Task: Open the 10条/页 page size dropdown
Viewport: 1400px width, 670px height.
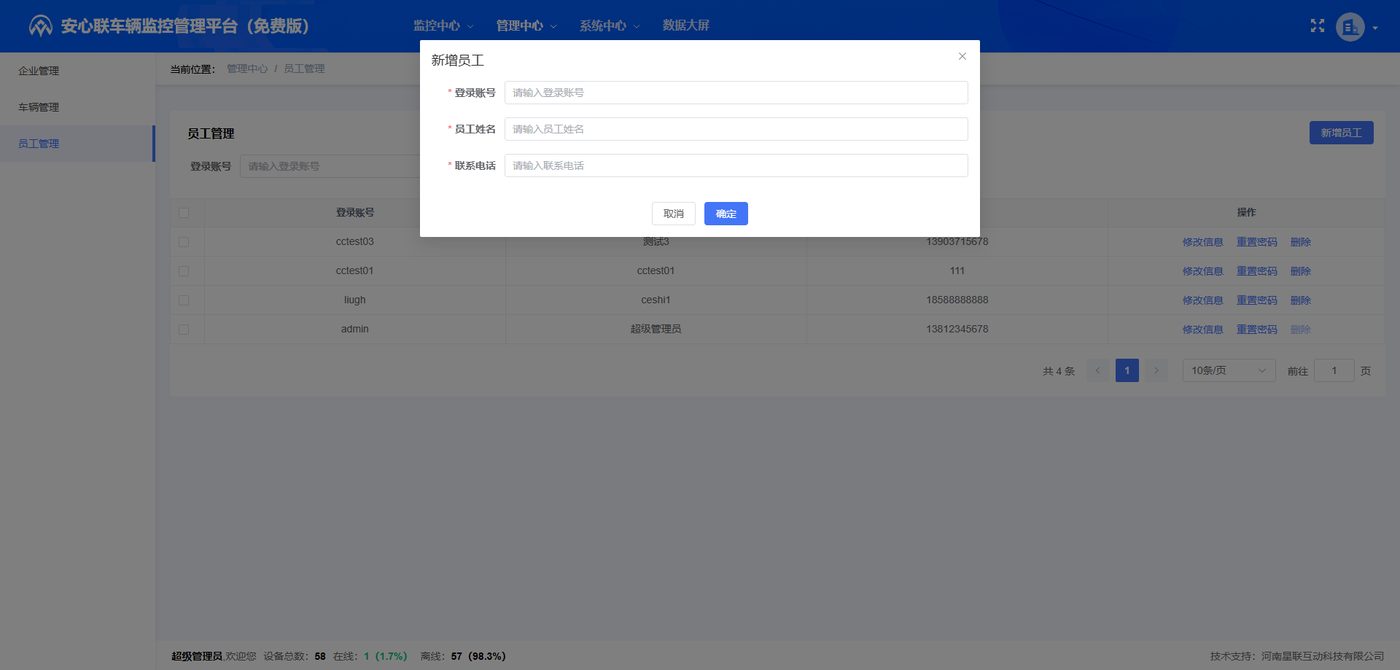Action: click(1229, 371)
